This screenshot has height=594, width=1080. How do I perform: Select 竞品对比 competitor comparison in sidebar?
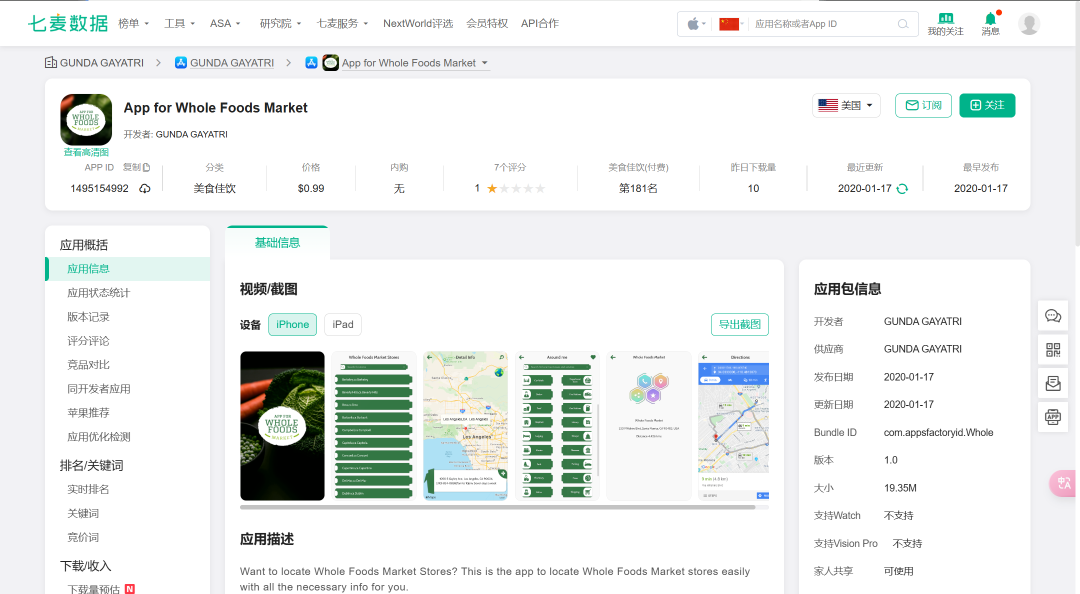coord(88,365)
